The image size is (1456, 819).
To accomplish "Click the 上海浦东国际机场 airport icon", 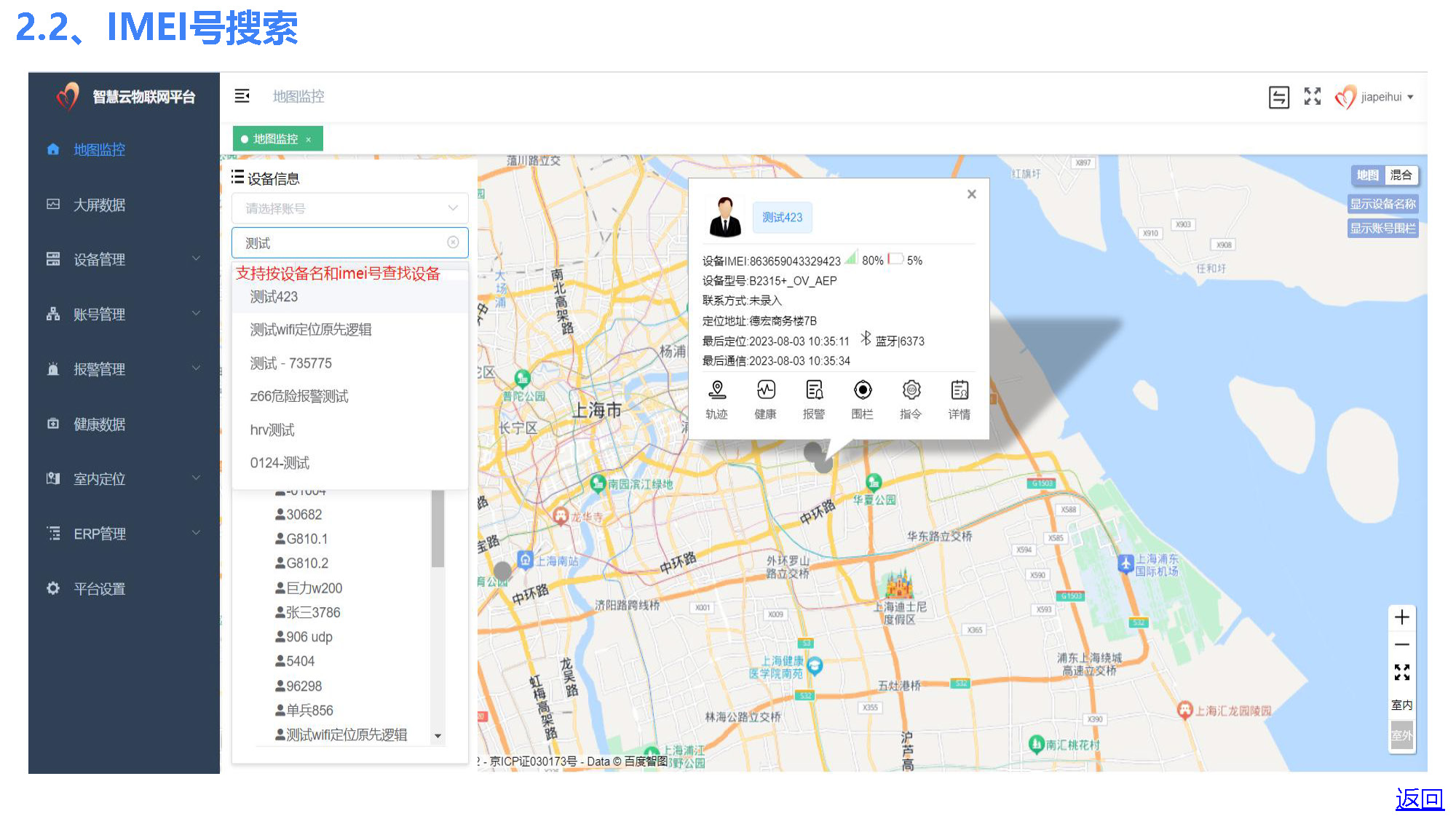I will [1125, 563].
